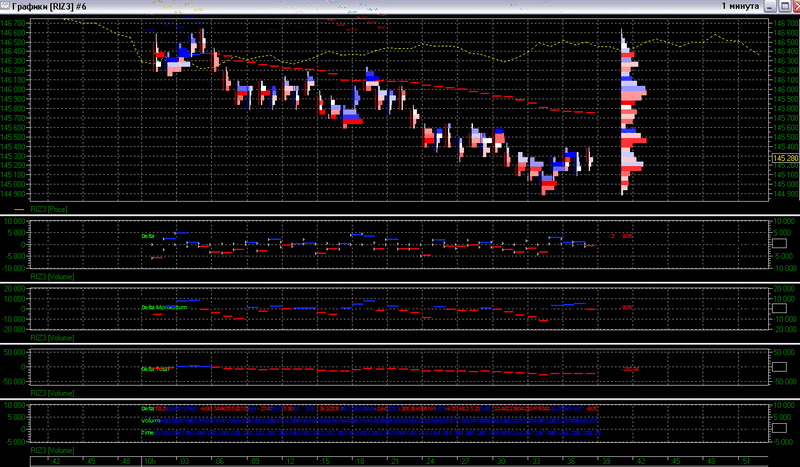Click the Time row label in bottom panel
This screenshot has width=800, height=467.
pyautogui.click(x=148, y=432)
